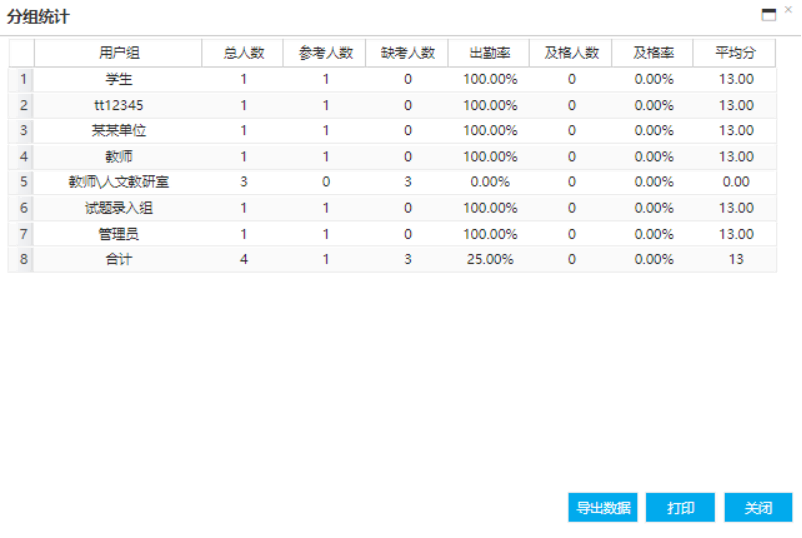Screen dimensions: 802x538
Task: Click the 试题录入组 row
Action: pos(118,208)
